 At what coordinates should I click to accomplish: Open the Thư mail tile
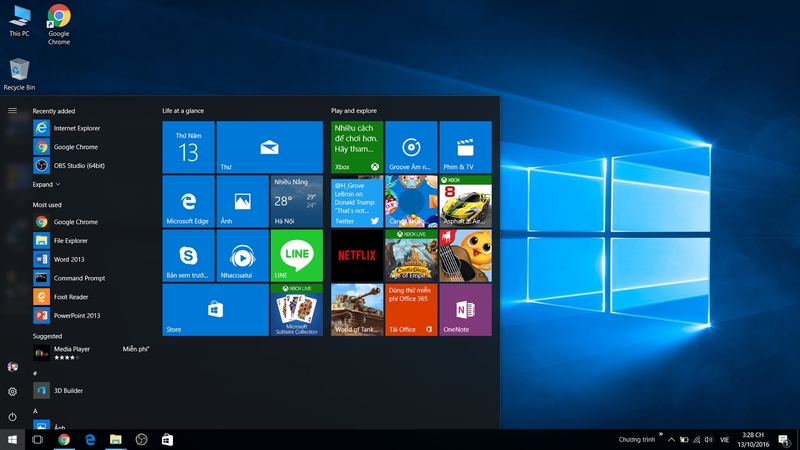tap(269, 147)
